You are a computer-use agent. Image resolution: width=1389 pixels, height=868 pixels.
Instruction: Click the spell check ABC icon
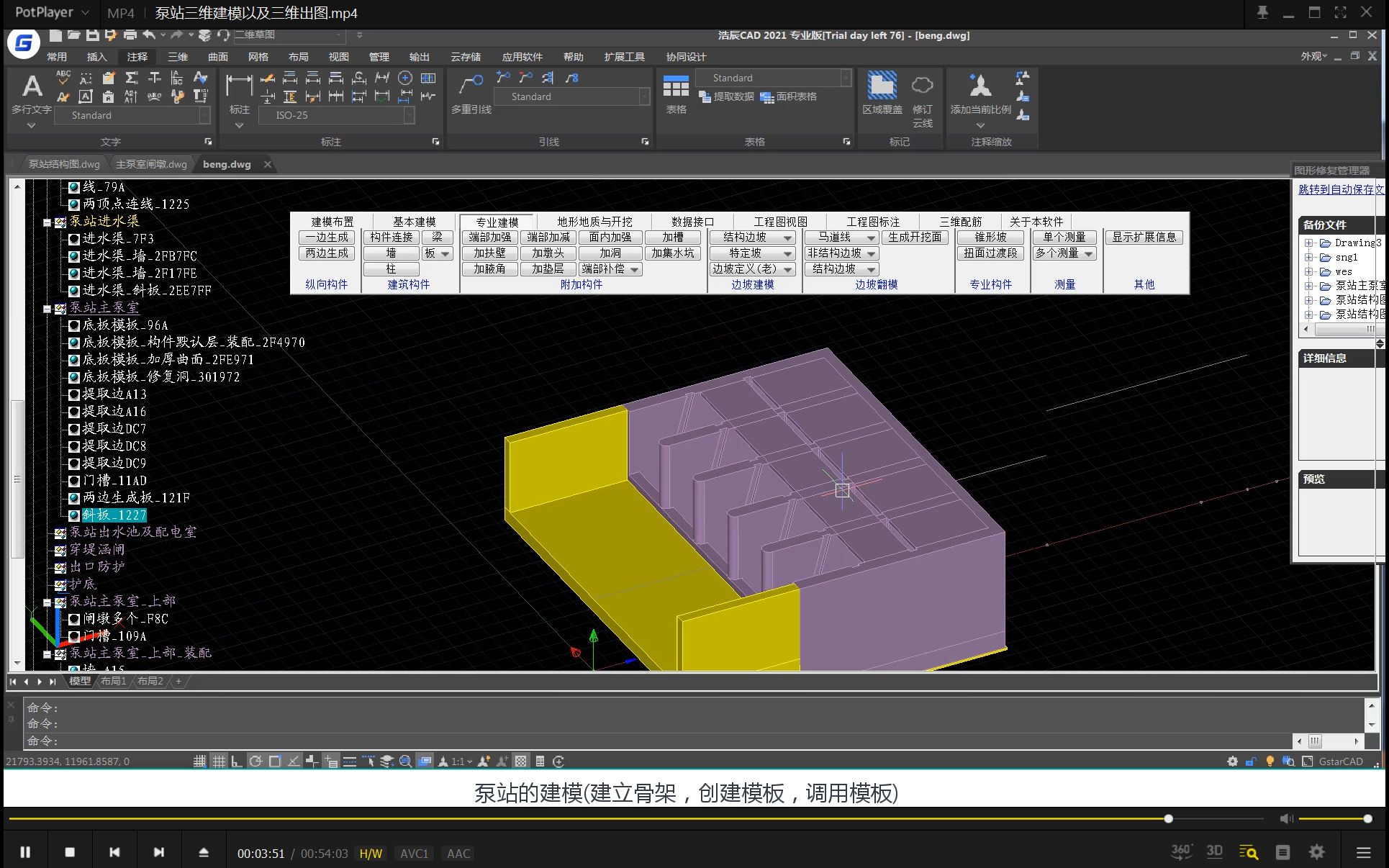point(63,77)
